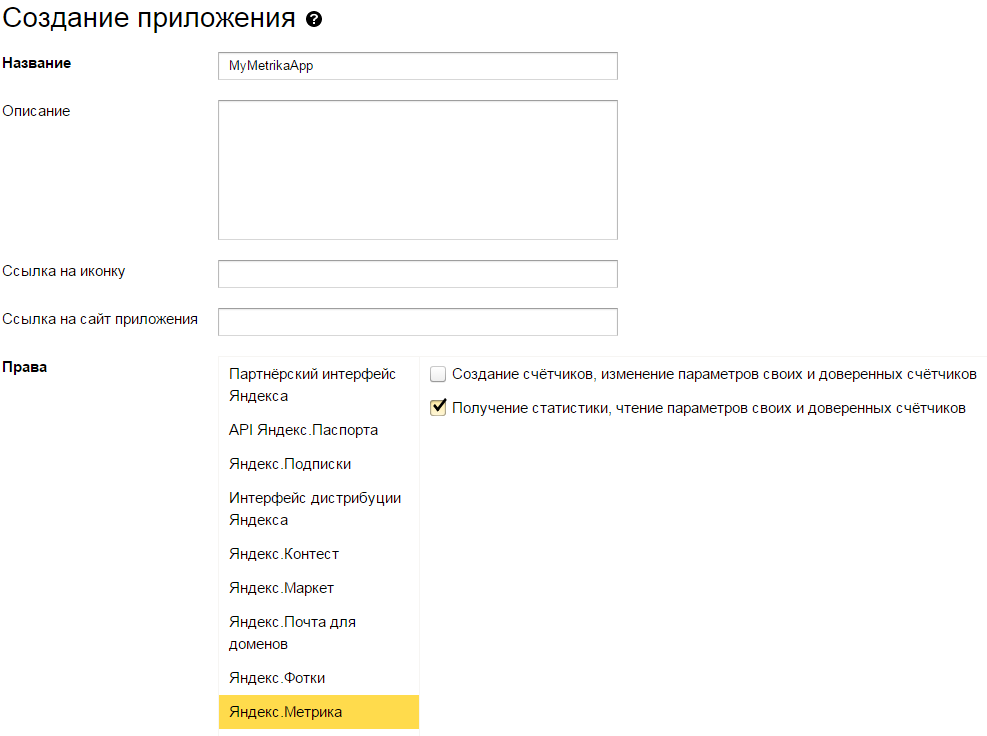
Task: Click the Название field label
Action: pyautogui.click(x=37, y=63)
